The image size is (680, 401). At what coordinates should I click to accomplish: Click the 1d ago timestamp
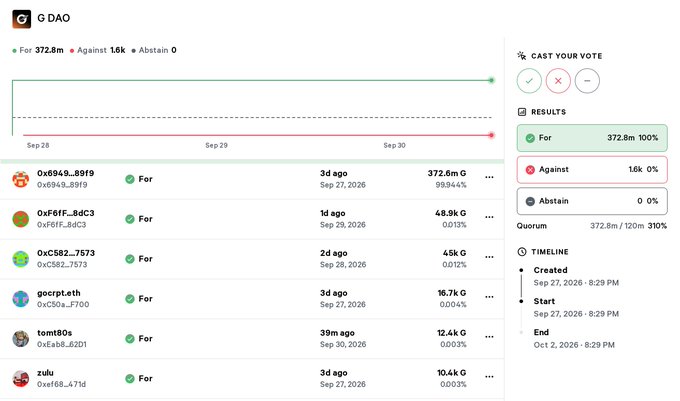click(x=333, y=213)
